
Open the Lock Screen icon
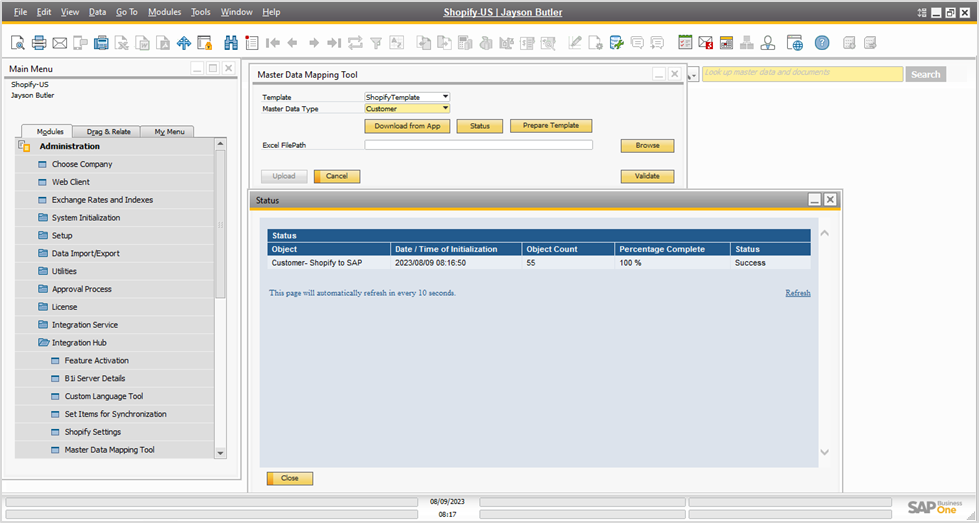tap(205, 43)
